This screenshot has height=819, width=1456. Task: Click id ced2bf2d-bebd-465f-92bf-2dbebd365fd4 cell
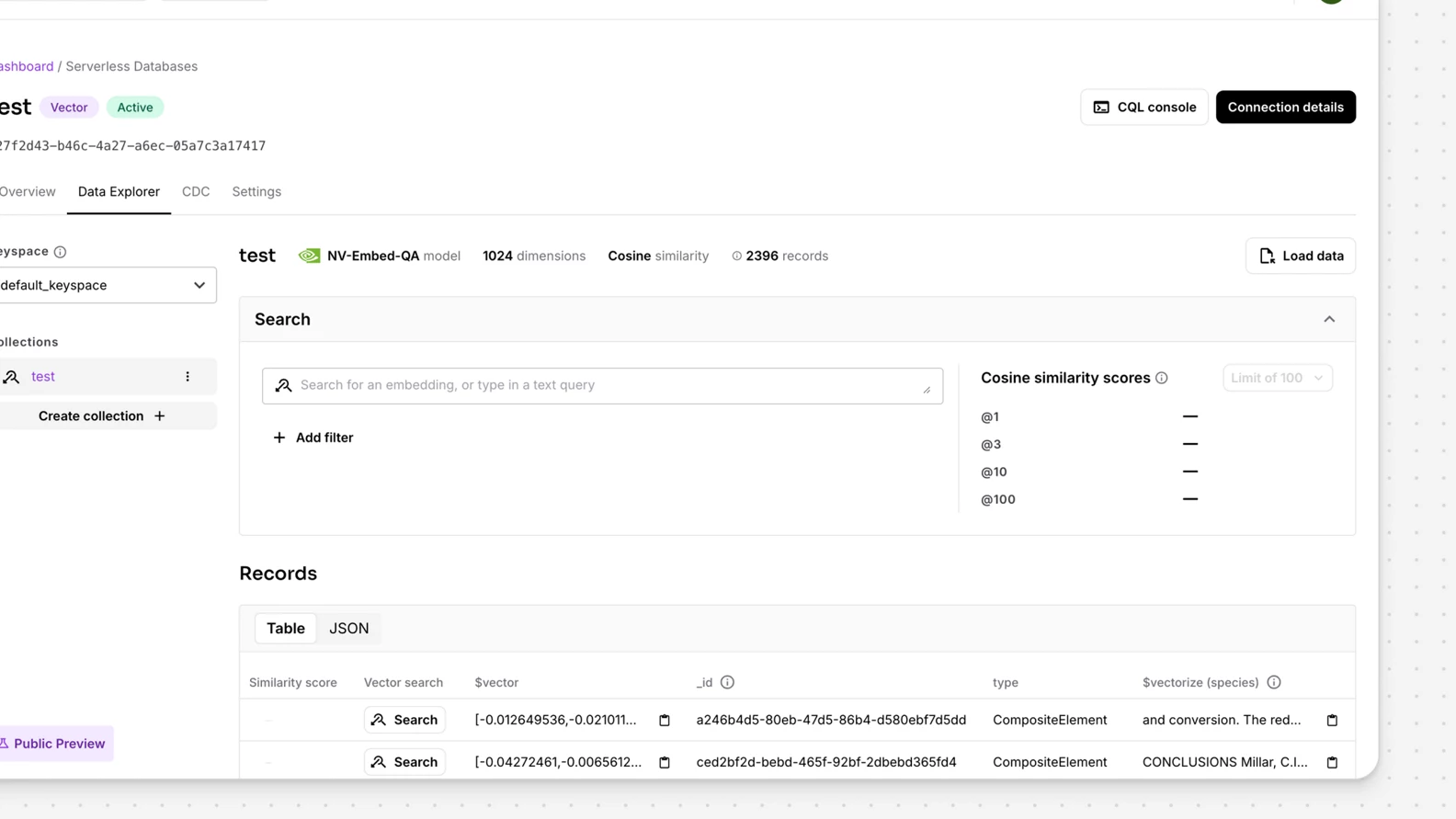click(x=826, y=763)
